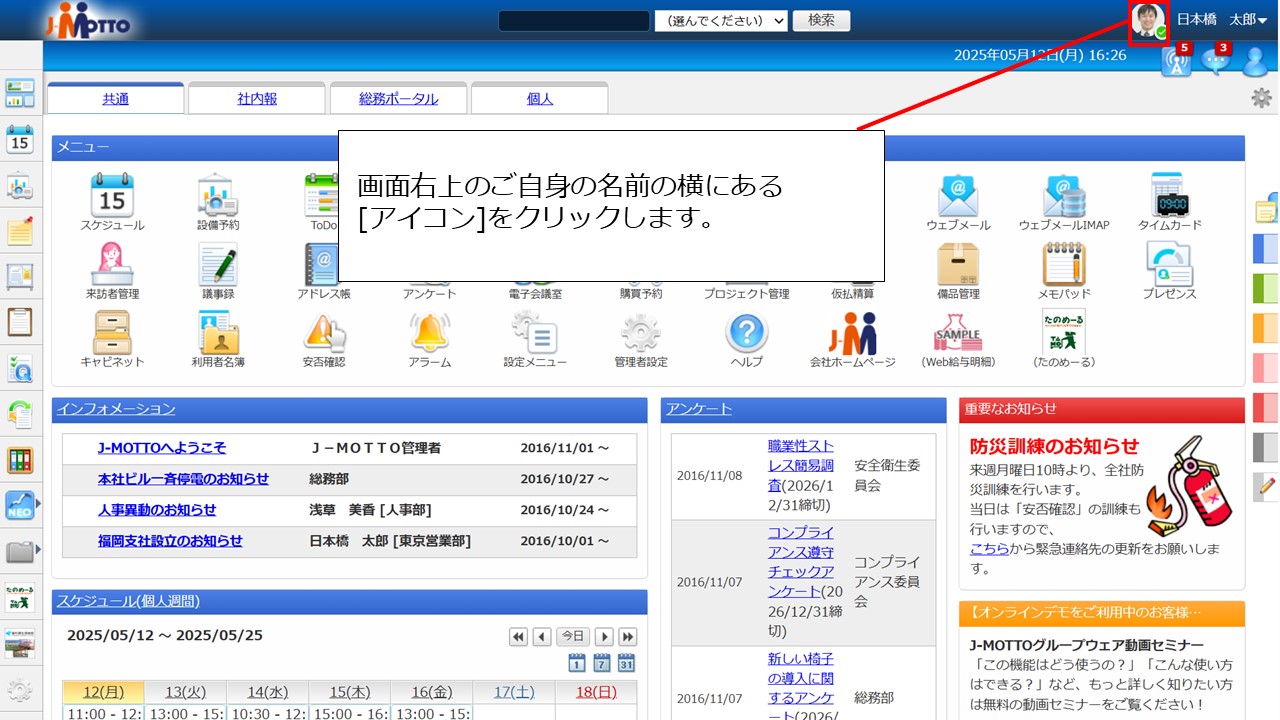
Task: Click the gear settings icon below top bar
Action: (x=1261, y=98)
